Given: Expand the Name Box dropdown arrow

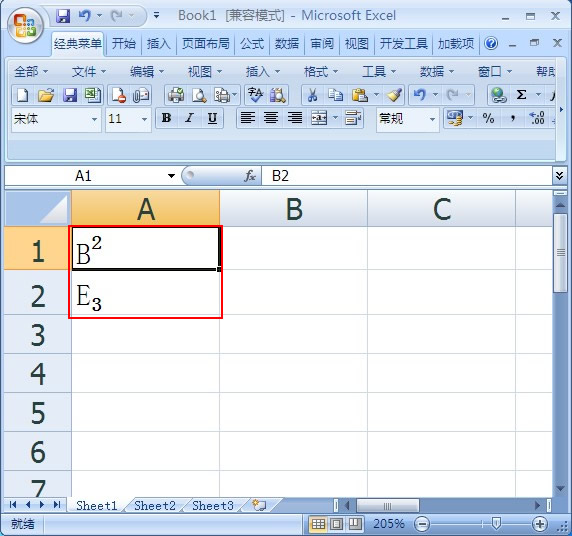Looking at the screenshot, I should click(171, 176).
